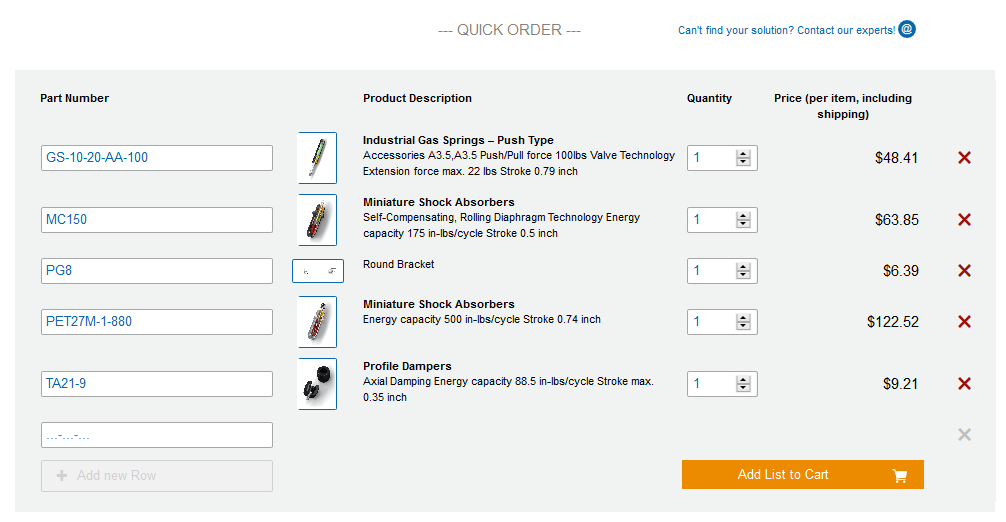Viewport: 1006px width, 522px height.
Task: Open the MC150 shock absorber thumbnail
Action: pos(317,220)
